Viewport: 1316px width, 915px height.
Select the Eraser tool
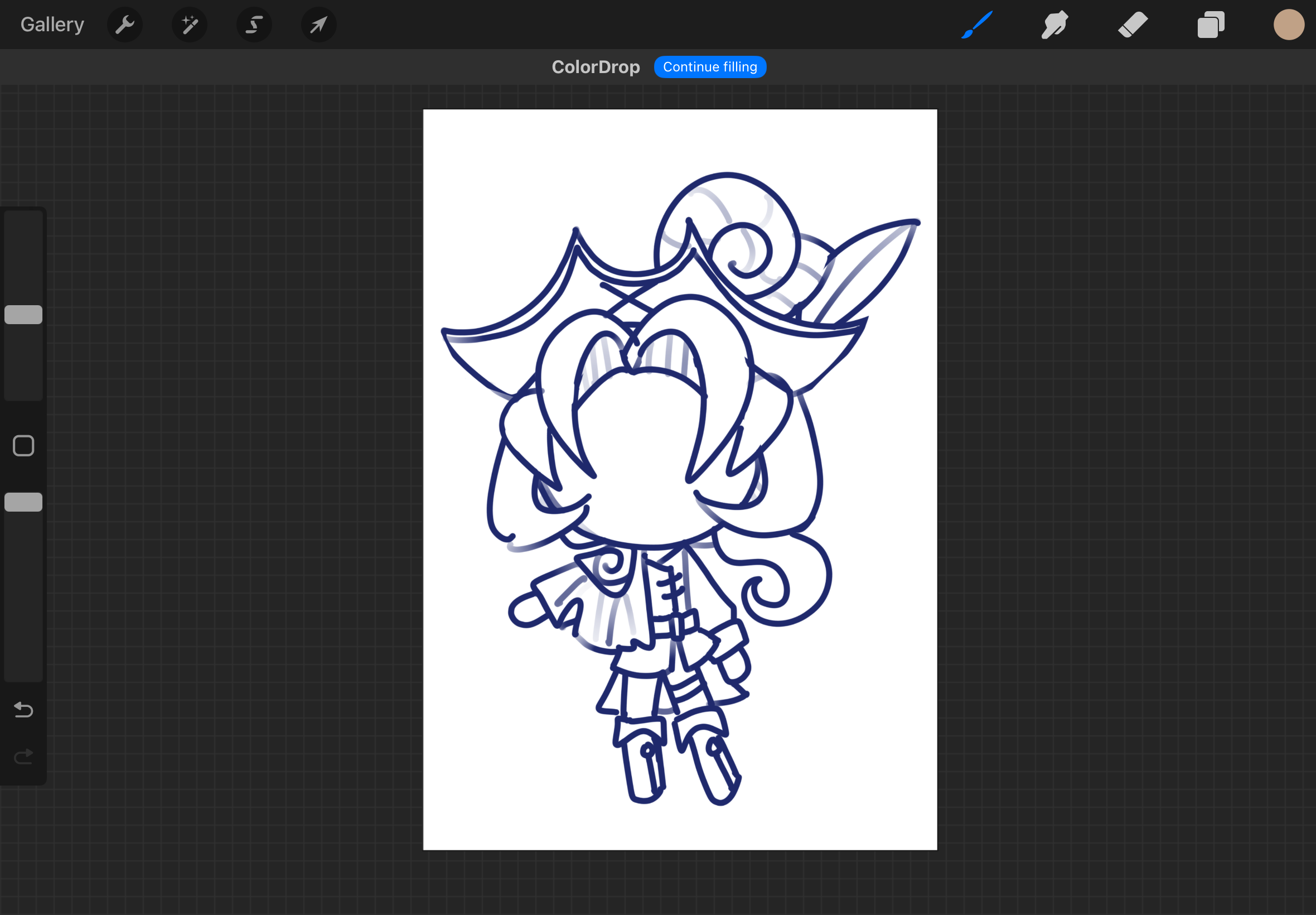pos(1133,25)
